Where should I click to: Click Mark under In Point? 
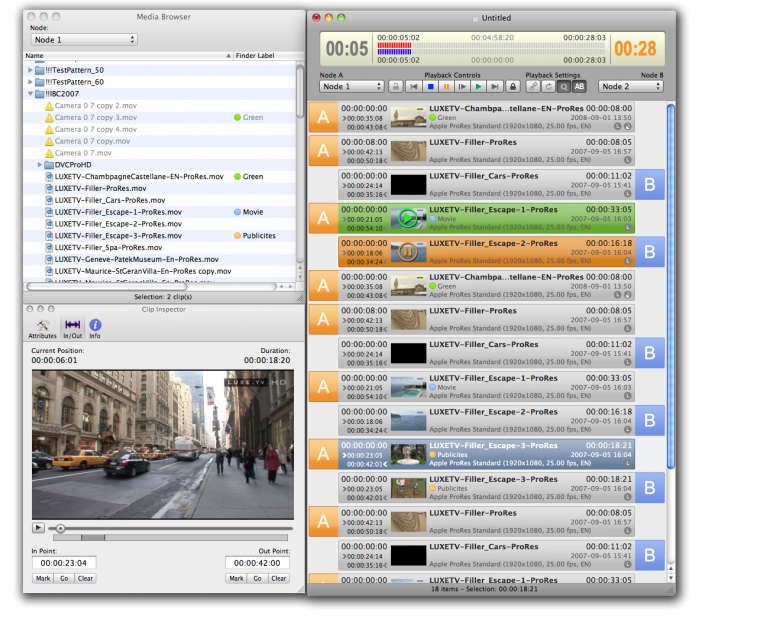(x=43, y=578)
